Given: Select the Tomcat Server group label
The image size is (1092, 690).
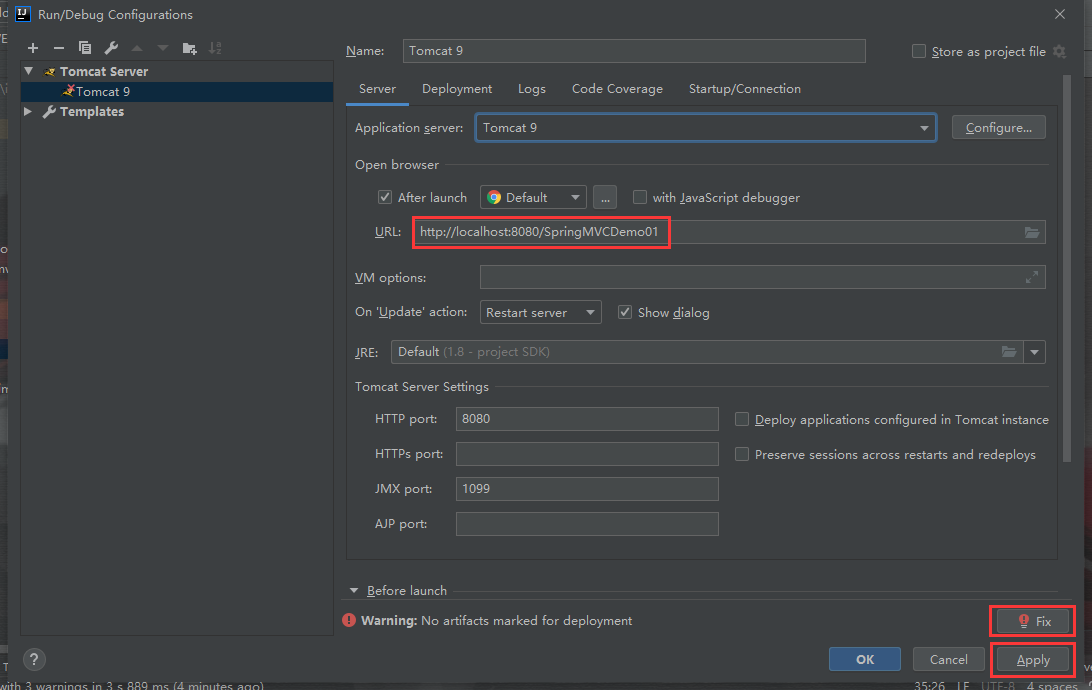Looking at the screenshot, I should tap(104, 71).
